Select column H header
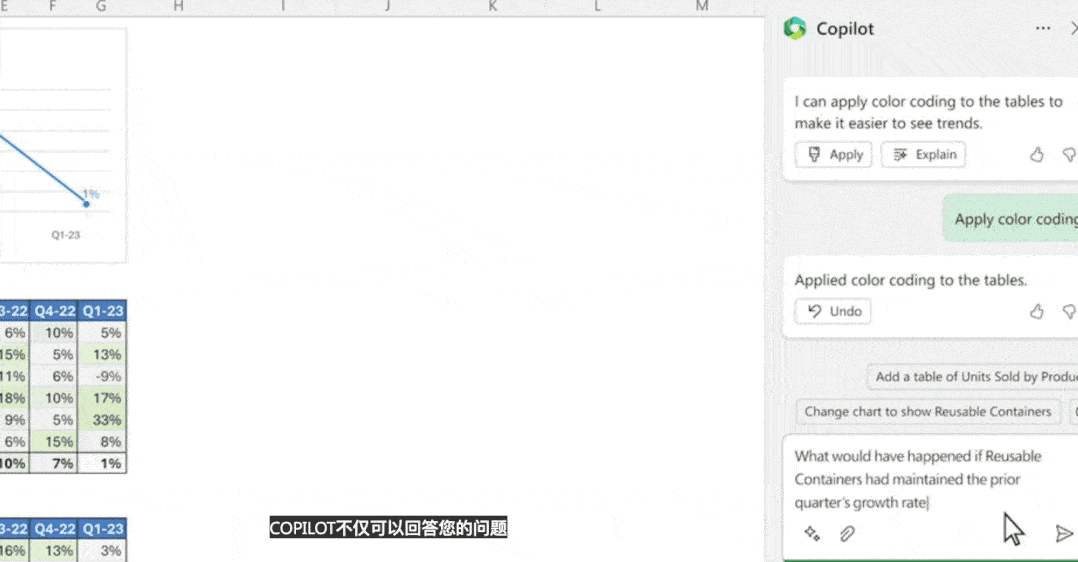This screenshot has height=562, width=1078. point(178,7)
